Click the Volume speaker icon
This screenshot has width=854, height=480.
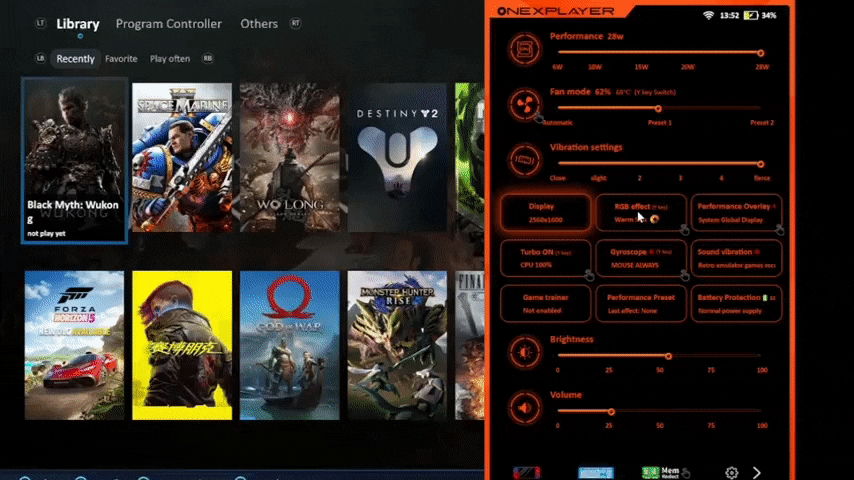tap(524, 408)
